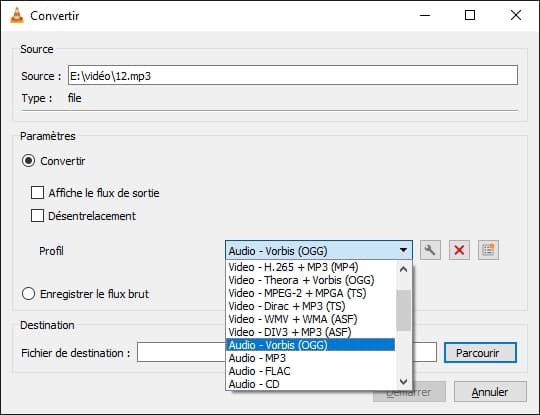Toggle the Désentrelacement checkbox
This screenshot has height=415, width=540.
(x=37, y=216)
